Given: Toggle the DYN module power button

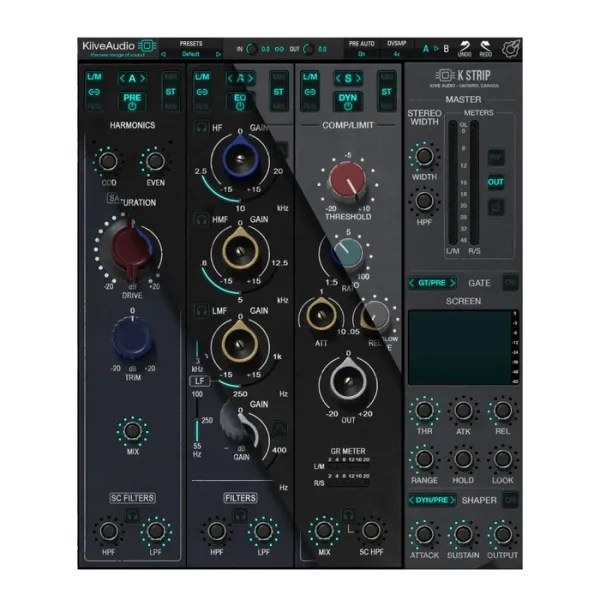Looking at the screenshot, I should (348, 99).
